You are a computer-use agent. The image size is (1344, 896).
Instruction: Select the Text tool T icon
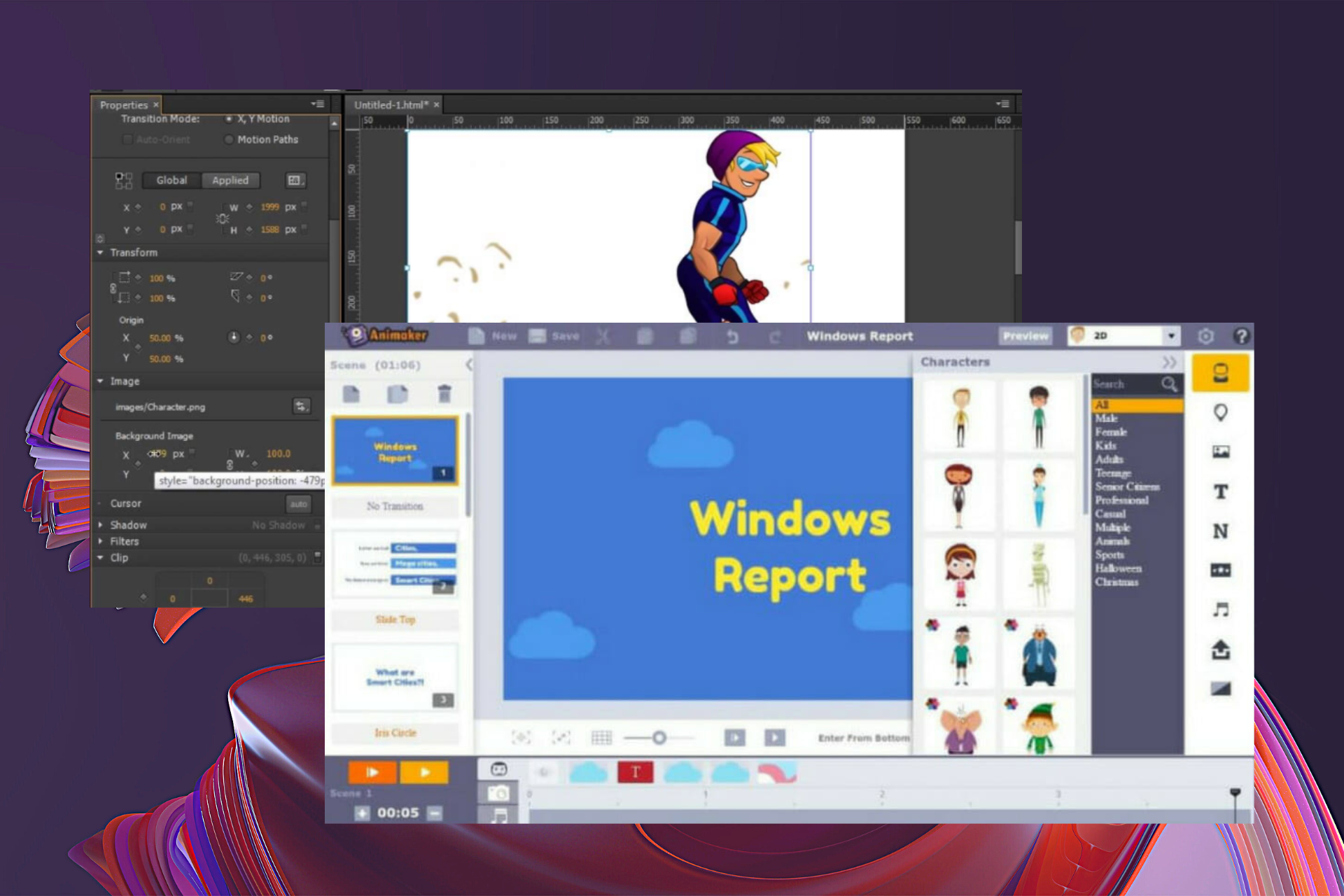1220,491
